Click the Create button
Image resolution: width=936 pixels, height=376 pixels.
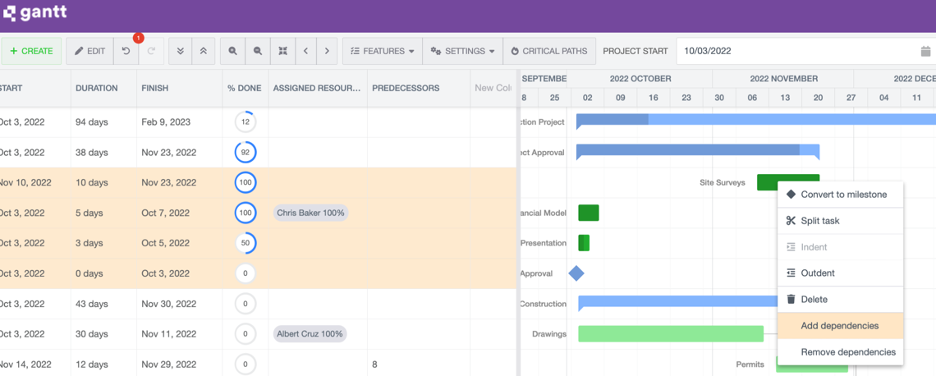click(x=32, y=51)
